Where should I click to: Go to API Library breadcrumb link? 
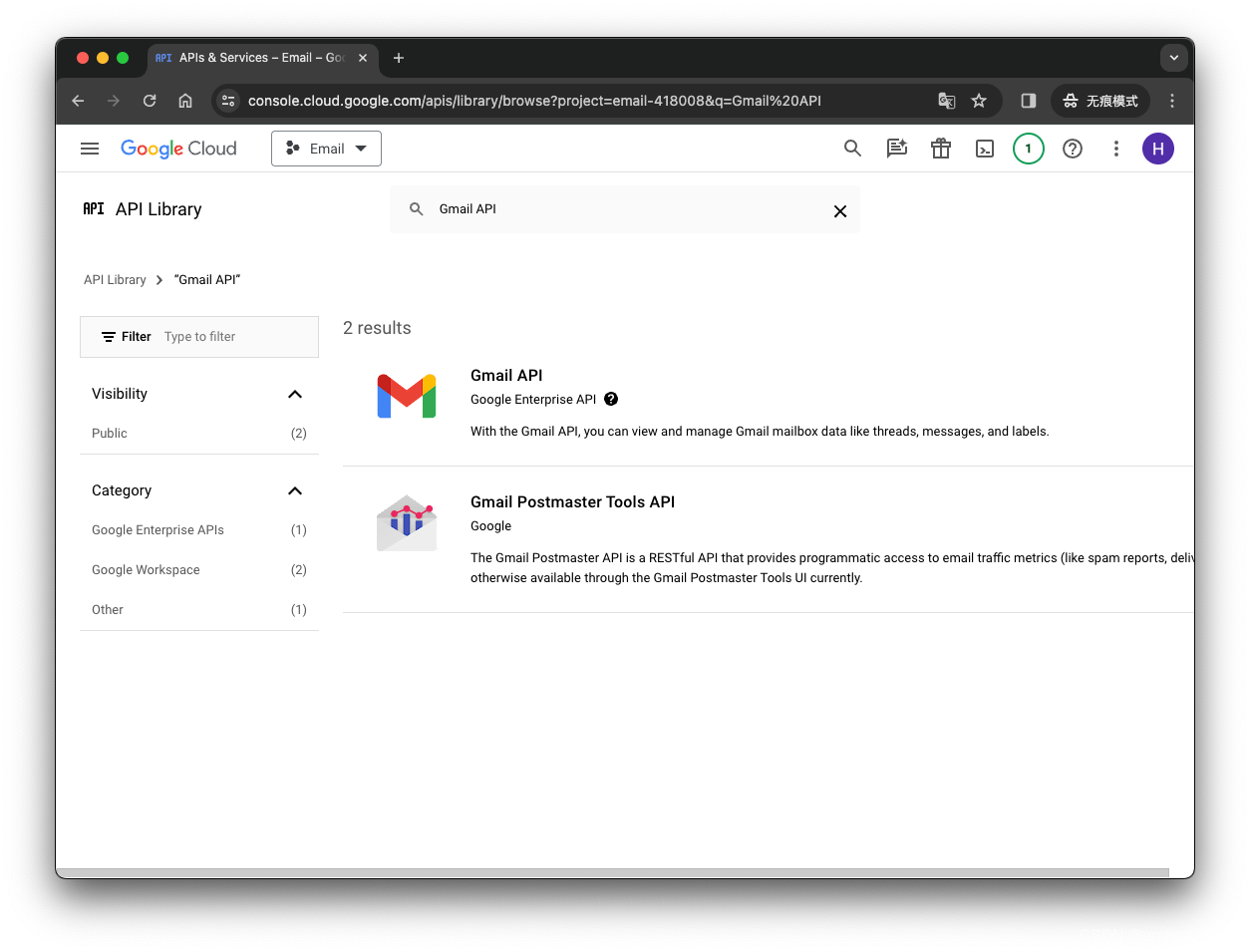(x=115, y=280)
